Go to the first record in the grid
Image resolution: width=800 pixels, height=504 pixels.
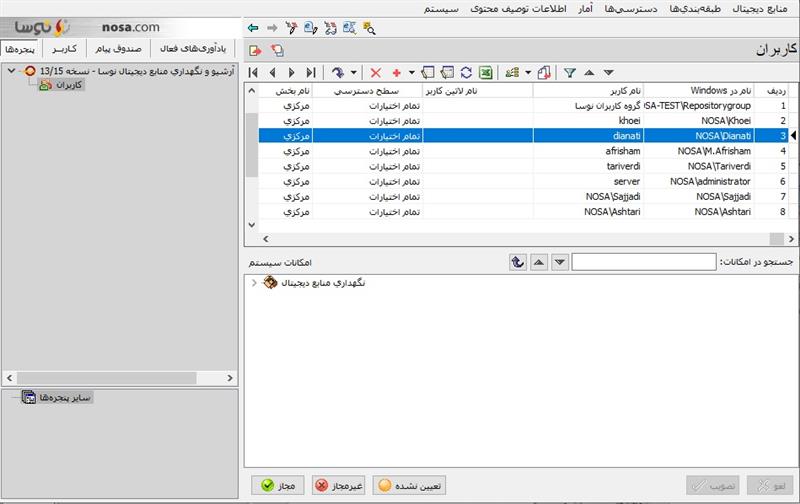click(253, 72)
